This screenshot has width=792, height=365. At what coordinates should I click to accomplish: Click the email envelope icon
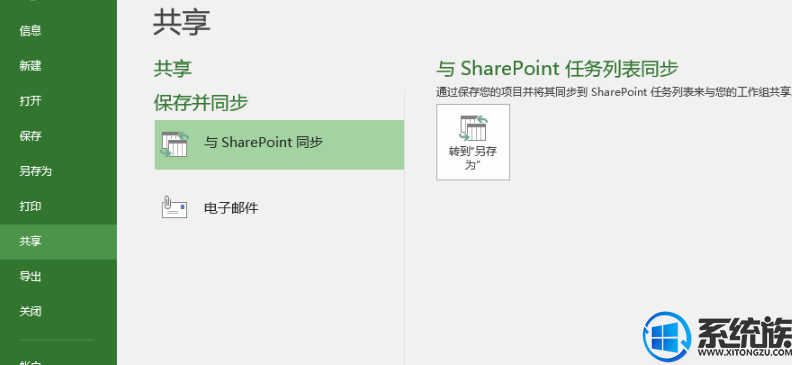174,207
